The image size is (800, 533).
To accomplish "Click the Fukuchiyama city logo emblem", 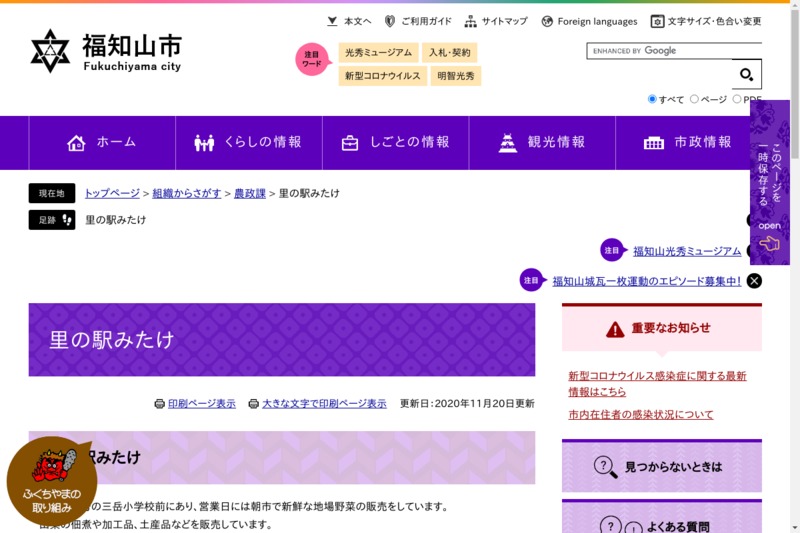I will click(x=50, y=51).
